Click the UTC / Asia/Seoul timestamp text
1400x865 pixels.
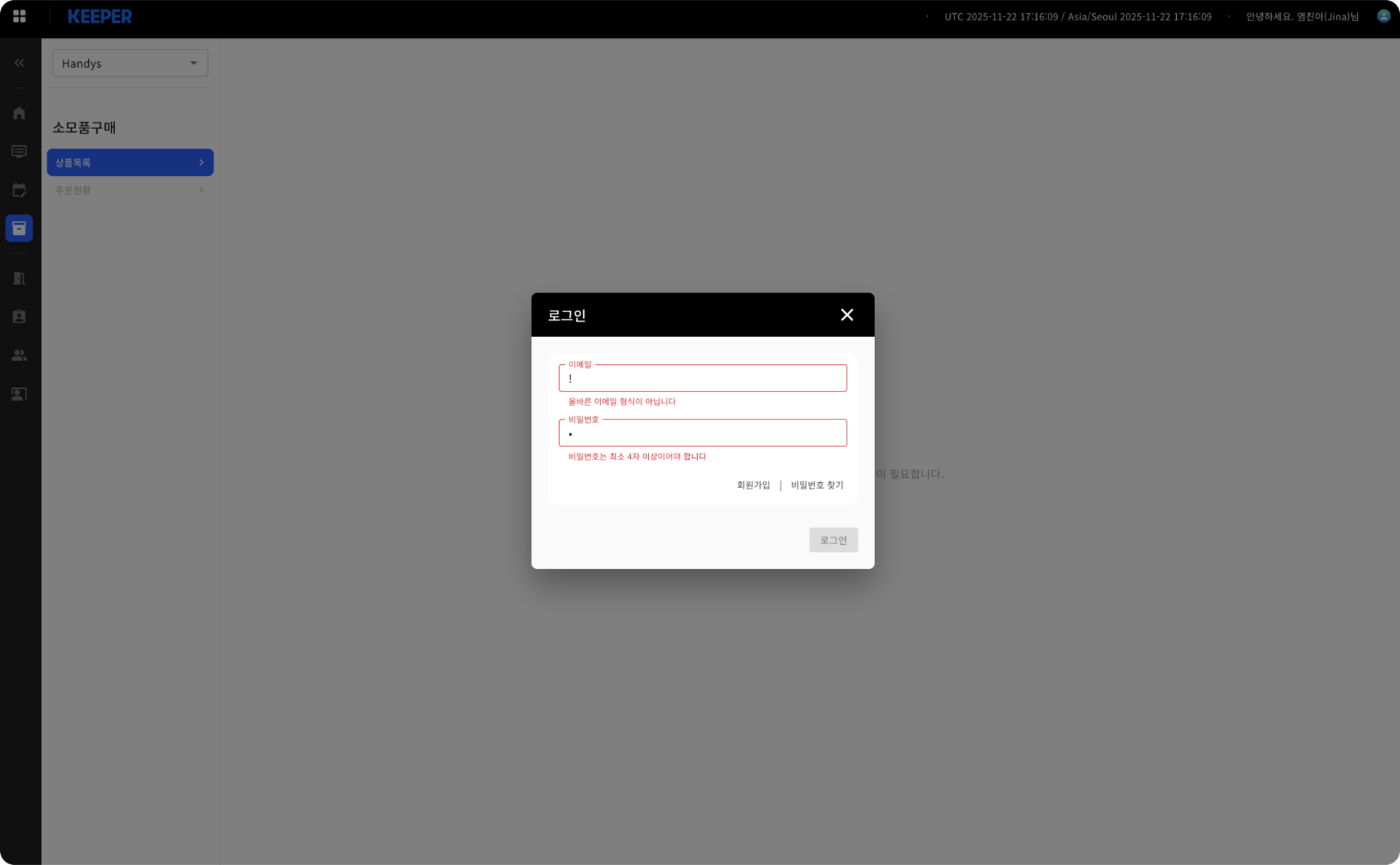1078,16
